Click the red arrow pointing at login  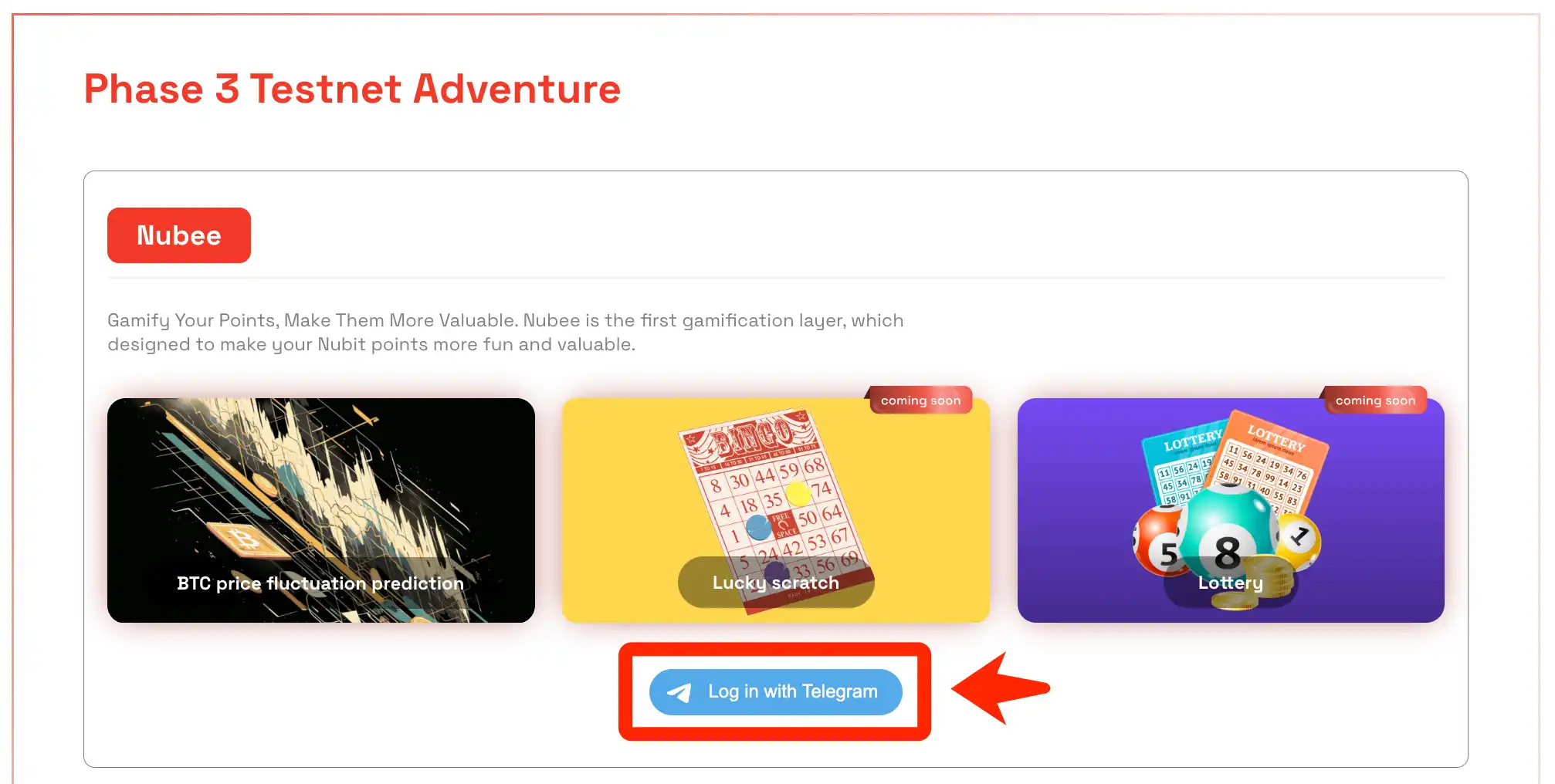click(1001, 688)
